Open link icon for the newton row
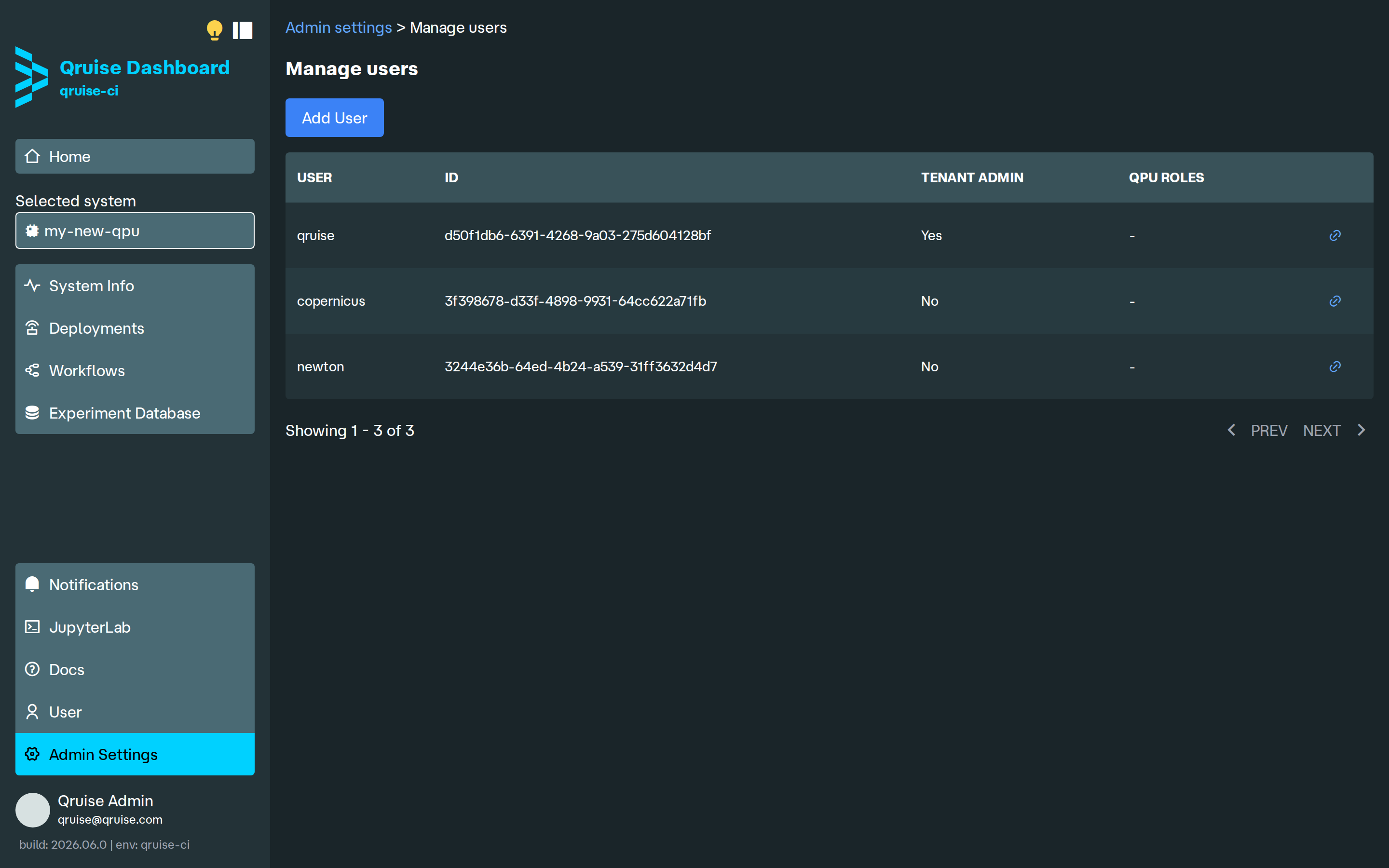1389x868 pixels. 1335,366
